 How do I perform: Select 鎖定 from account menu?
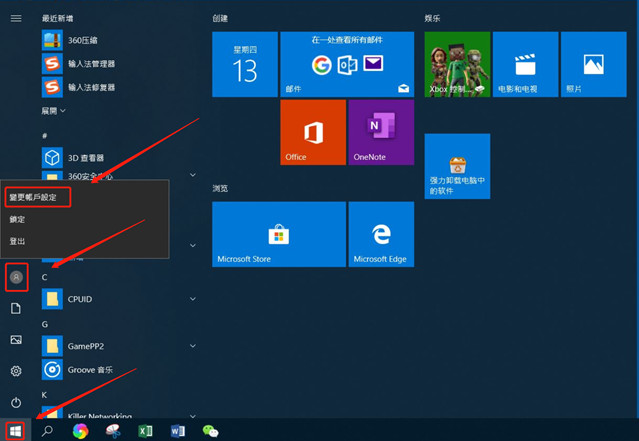point(17,220)
